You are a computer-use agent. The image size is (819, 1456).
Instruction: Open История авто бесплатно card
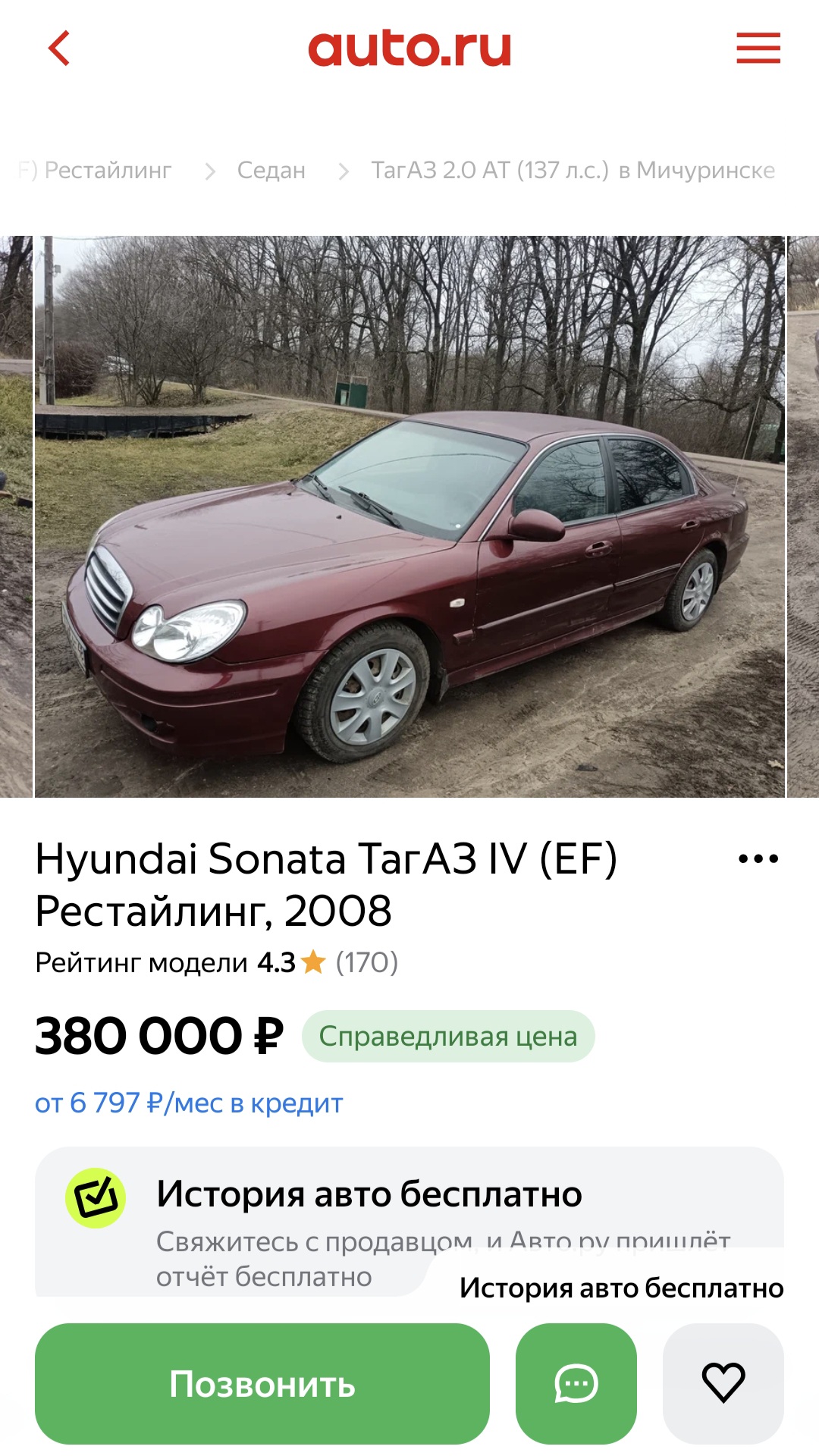click(409, 1222)
